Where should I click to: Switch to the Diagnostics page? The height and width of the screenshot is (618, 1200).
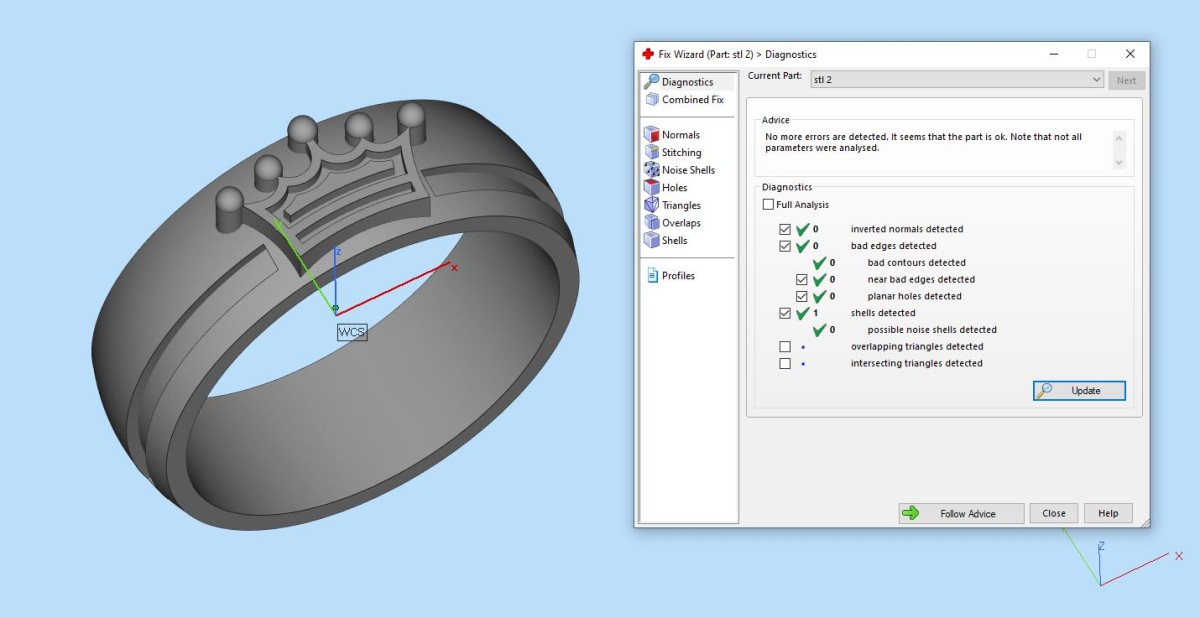tap(688, 82)
